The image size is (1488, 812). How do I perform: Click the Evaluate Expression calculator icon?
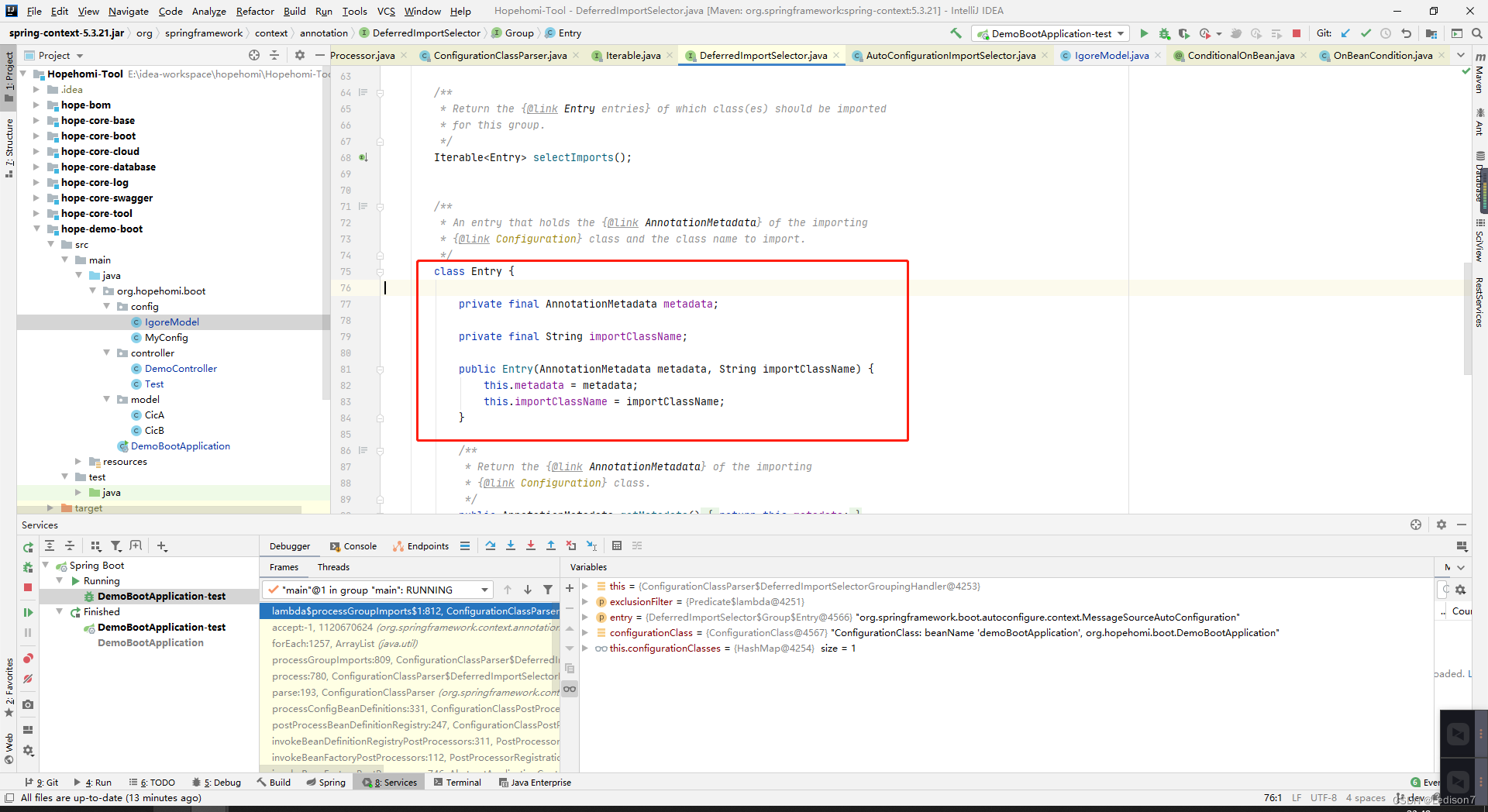pos(617,545)
